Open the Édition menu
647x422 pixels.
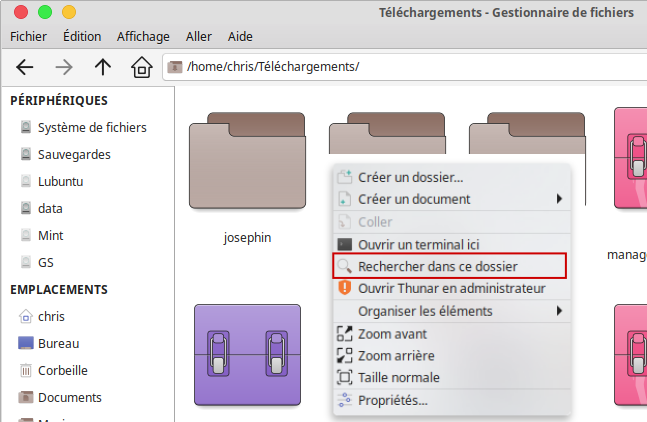tap(82, 36)
